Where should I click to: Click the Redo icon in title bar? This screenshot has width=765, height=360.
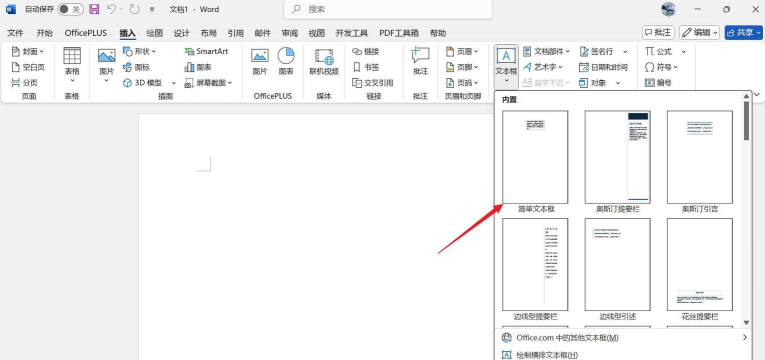(x=135, y=9)
